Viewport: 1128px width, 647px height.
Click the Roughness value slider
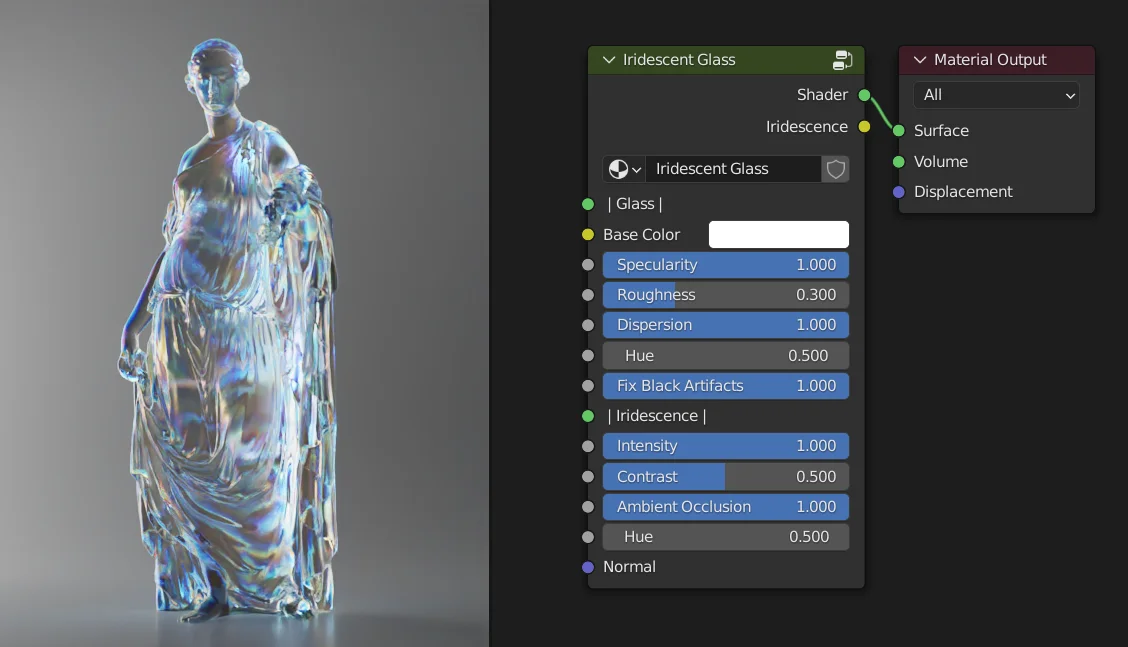click(x=725, y=294)
